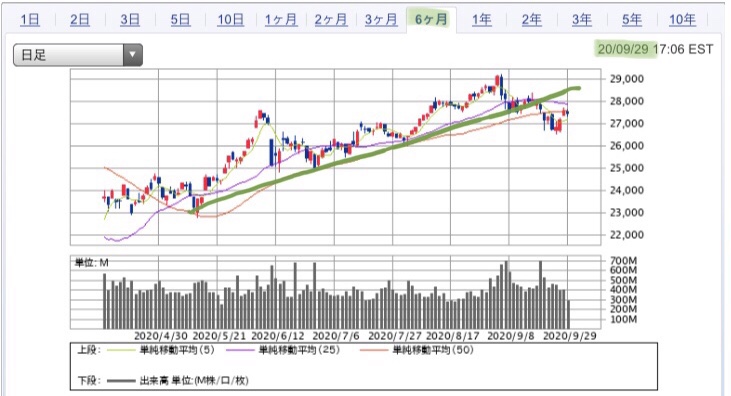Image resolution: width=731 pixels, height=396 pixels.
Task: Switch to the 2日 range tab
Action: click(x=80, y=20)
